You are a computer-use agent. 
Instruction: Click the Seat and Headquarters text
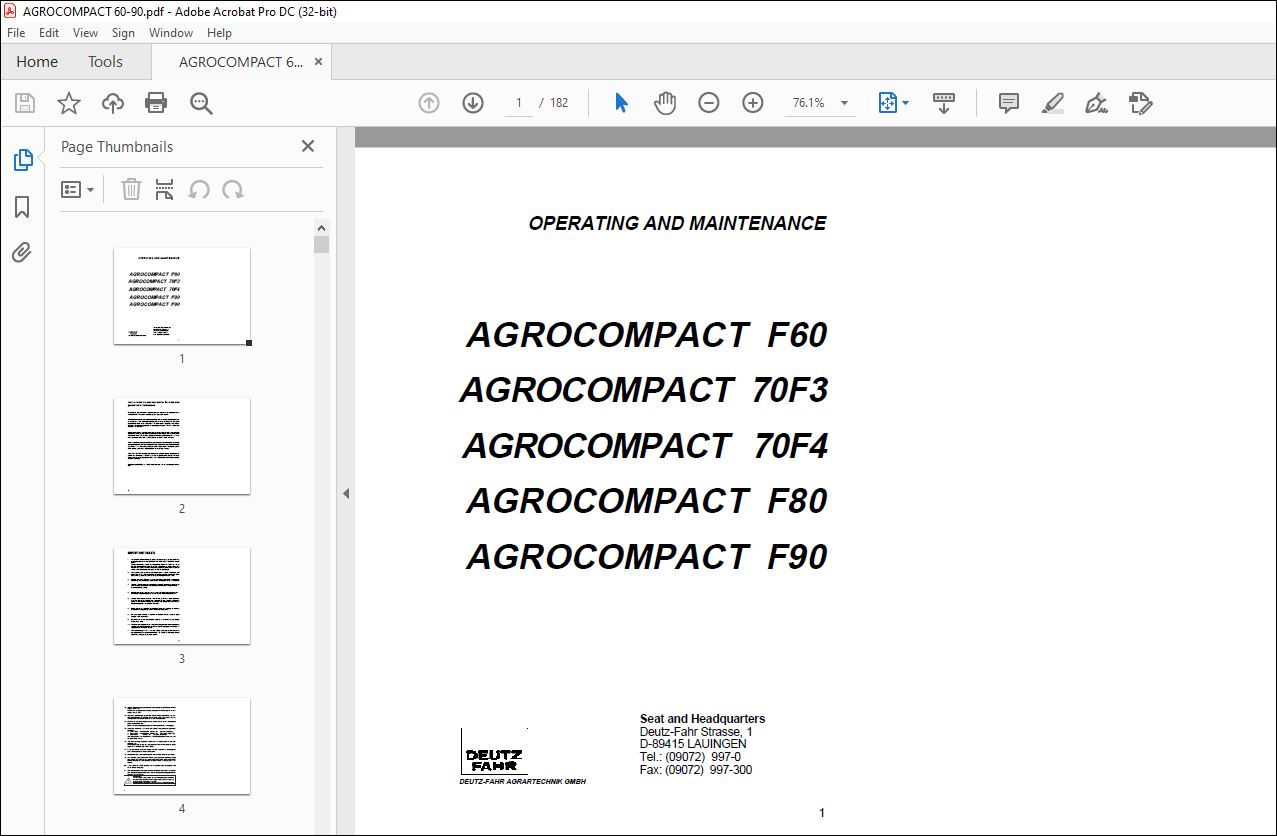(702, 719)
